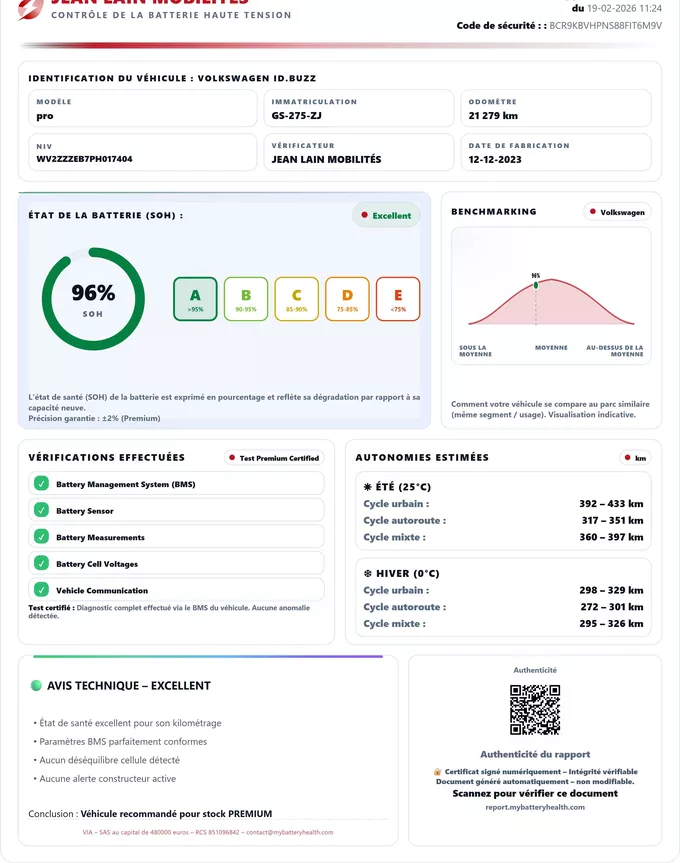
Task: Click the authenticity QR code
Action: pyautogui.click(x=535, y=709)
